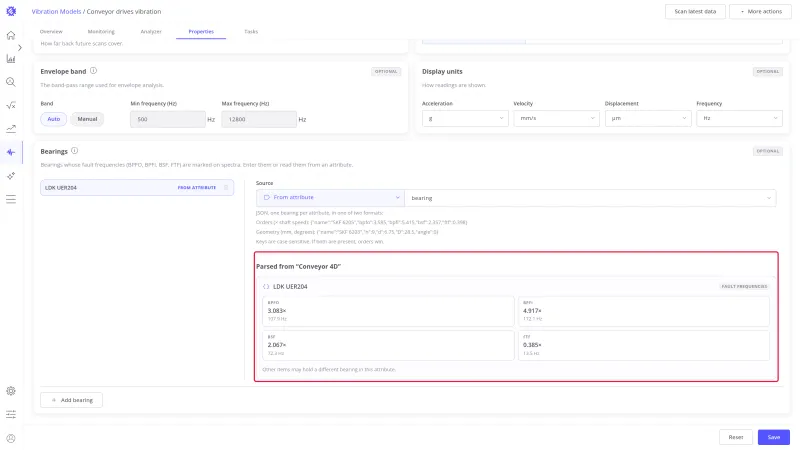Delete the LDK UER204 bearing with trash icon
800x450 pixels.
tap(226, 187)
